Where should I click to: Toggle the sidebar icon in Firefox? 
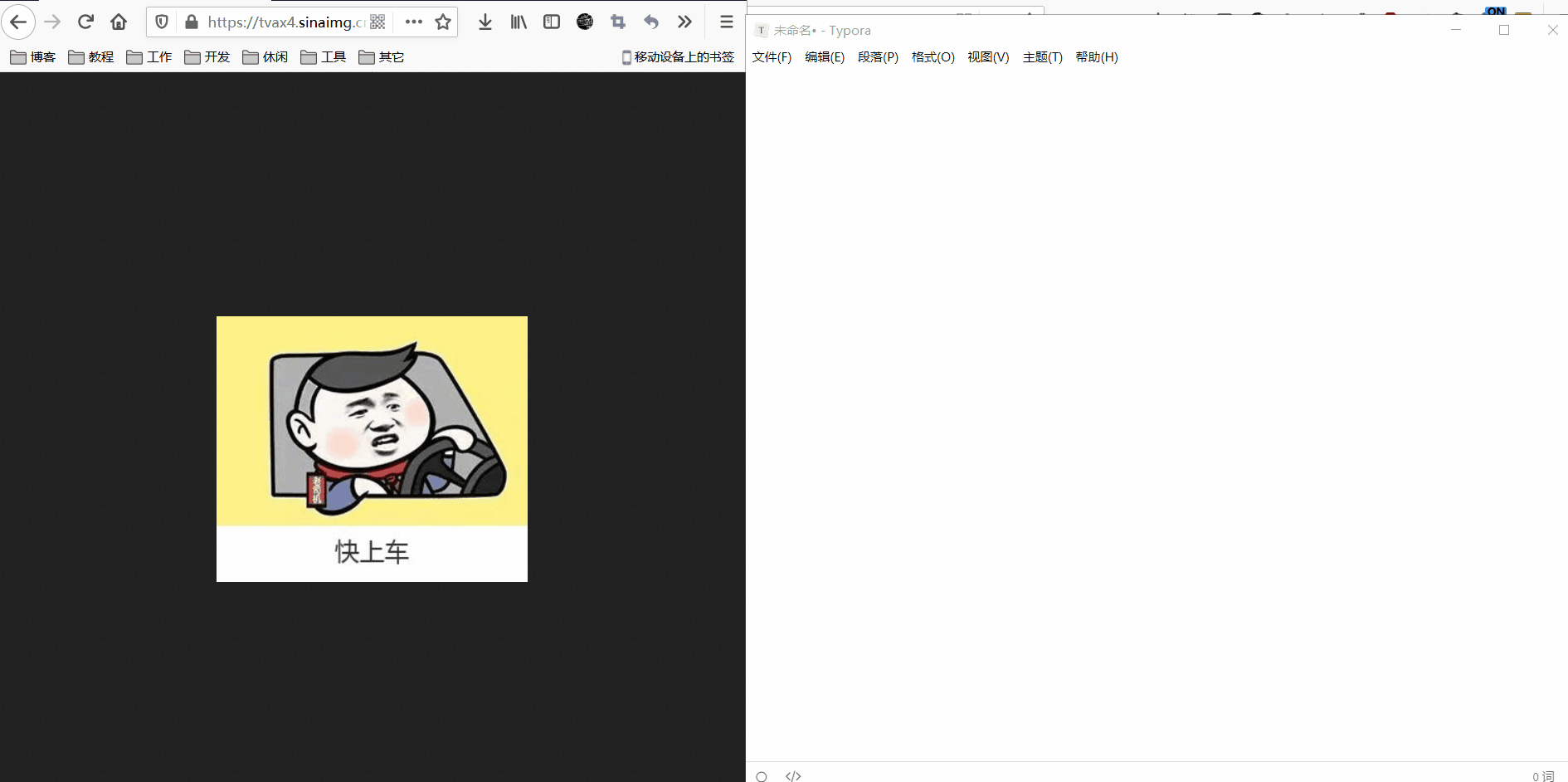coord(552,22)
